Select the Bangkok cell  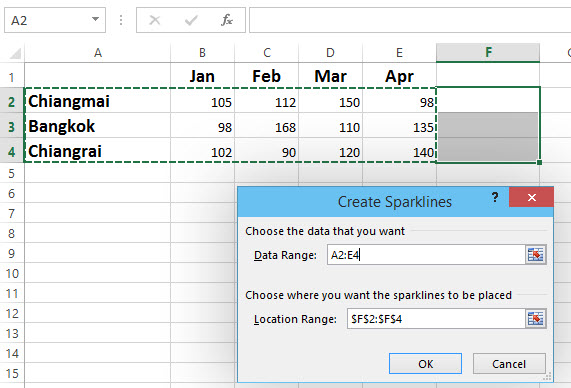[x=98, y=126]
